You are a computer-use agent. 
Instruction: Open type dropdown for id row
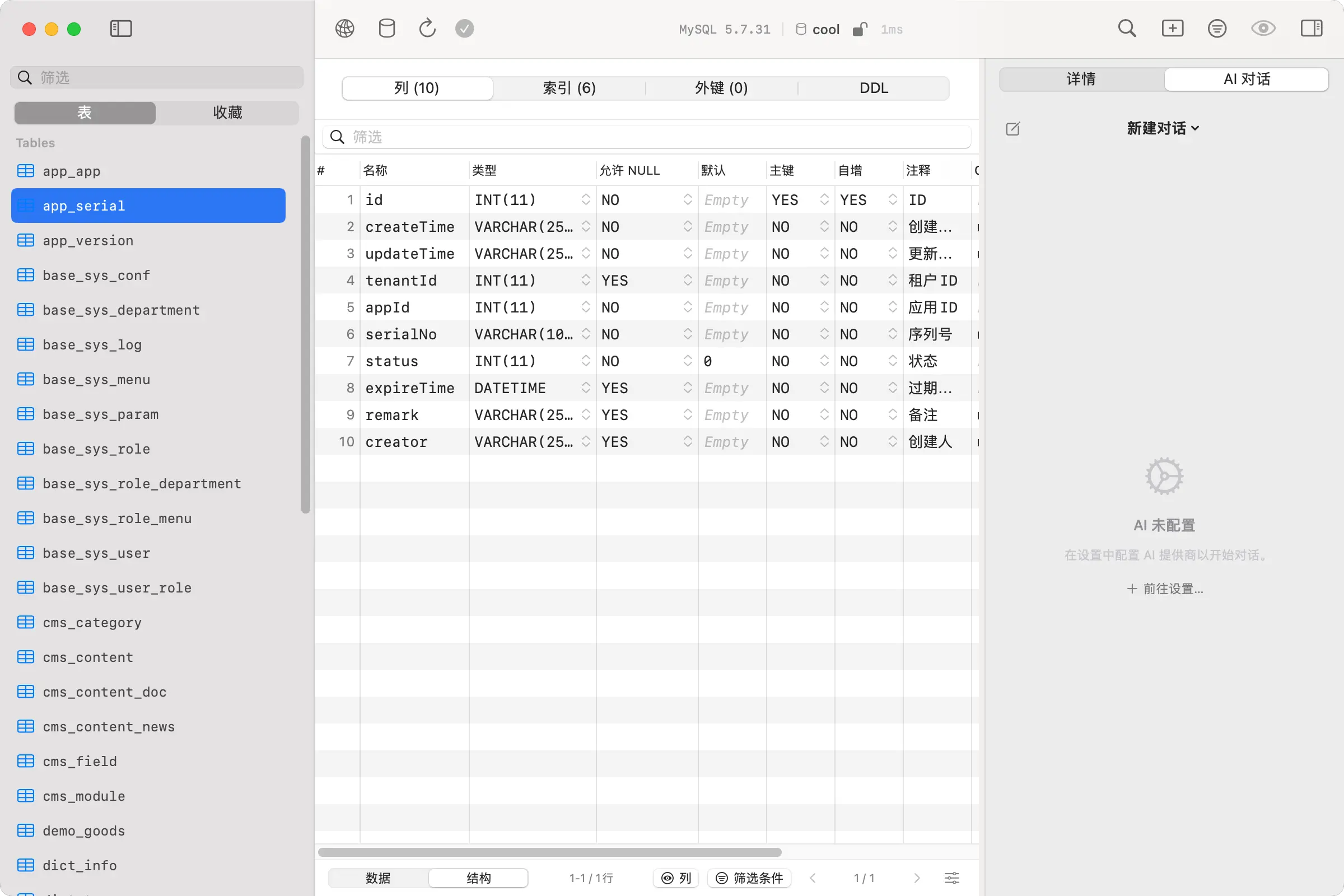pos(586,199)
